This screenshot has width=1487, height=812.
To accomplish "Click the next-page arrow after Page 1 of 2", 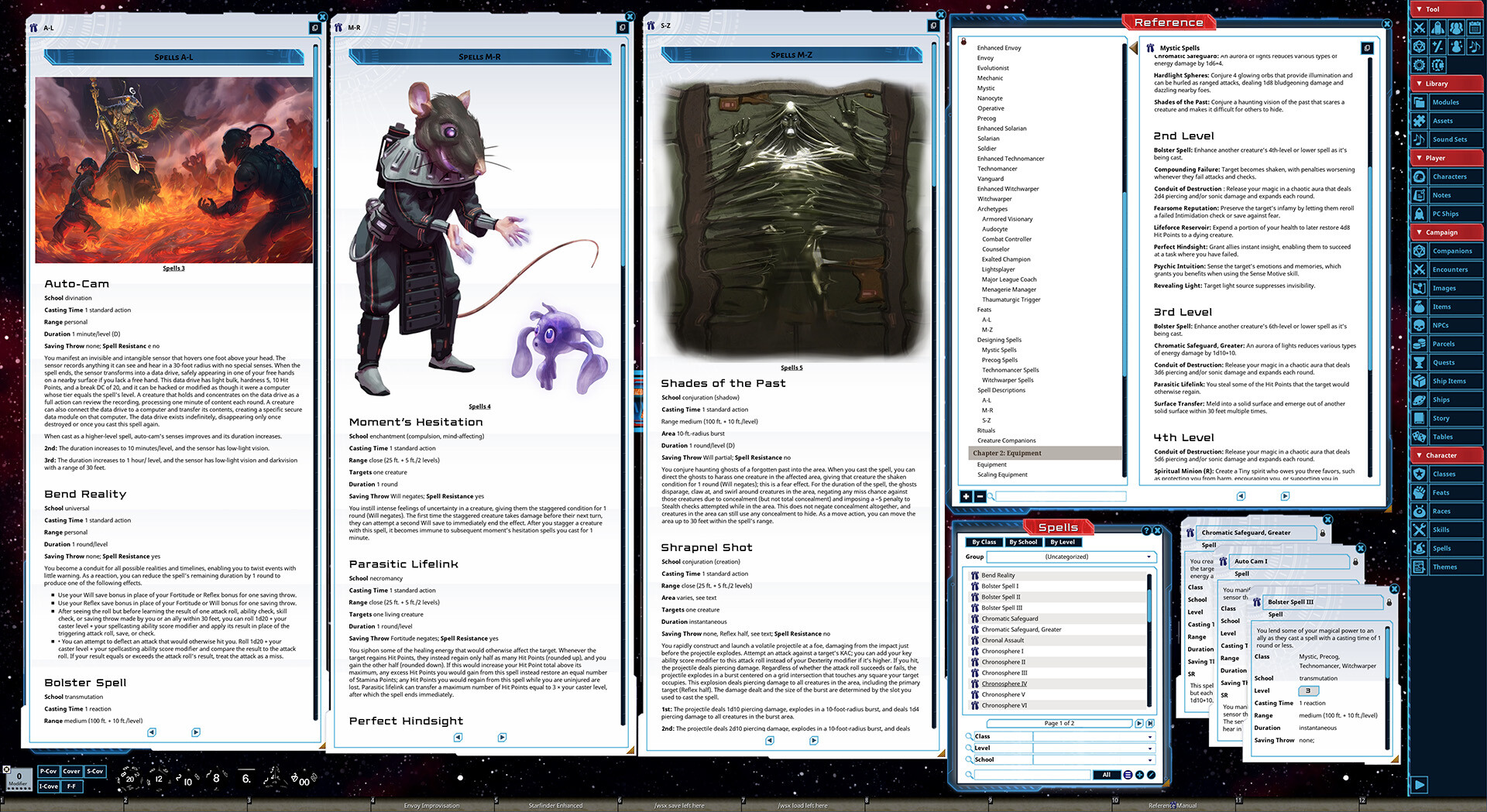I will pos(1139,723).
